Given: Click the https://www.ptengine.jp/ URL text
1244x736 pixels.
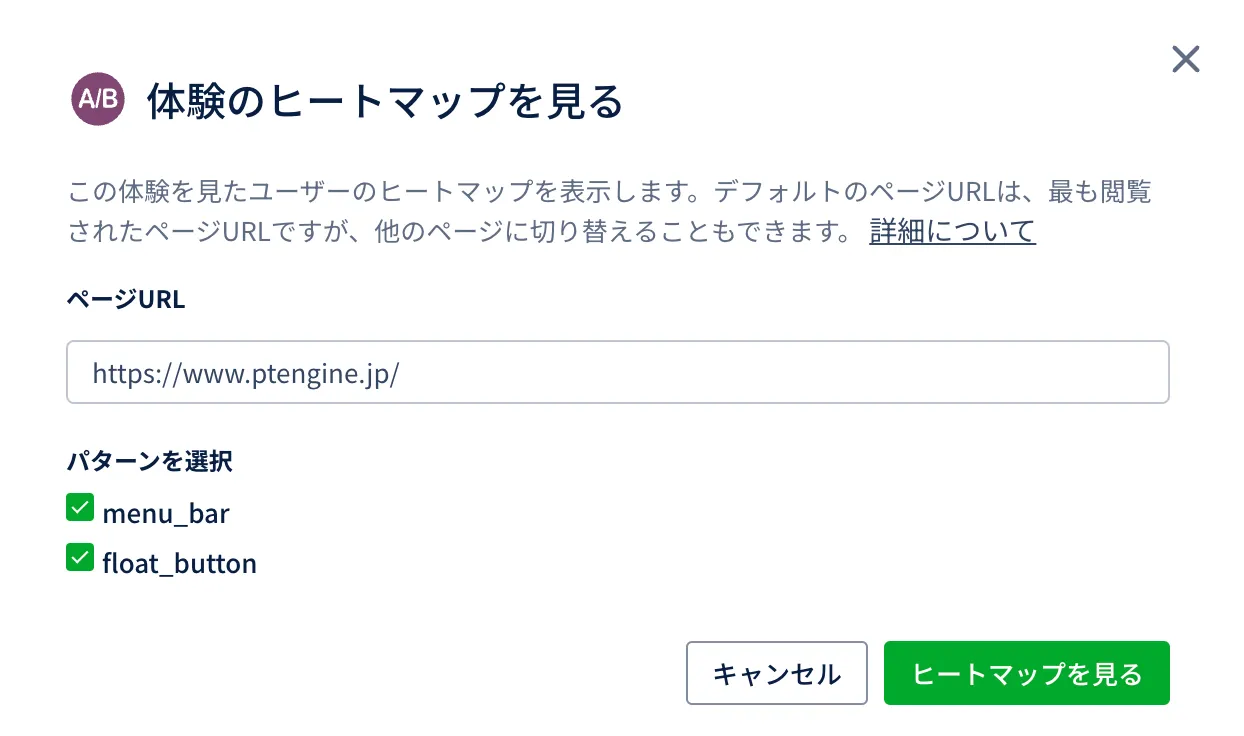Looking at the screenshot, I should pos(246,373).
